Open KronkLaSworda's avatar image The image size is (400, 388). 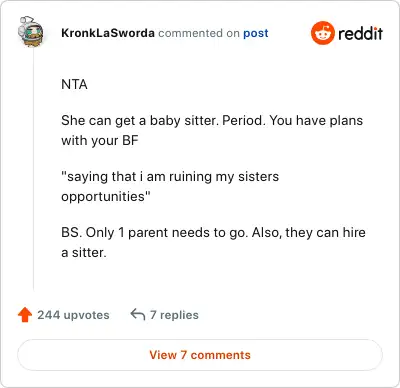(30, 32)
